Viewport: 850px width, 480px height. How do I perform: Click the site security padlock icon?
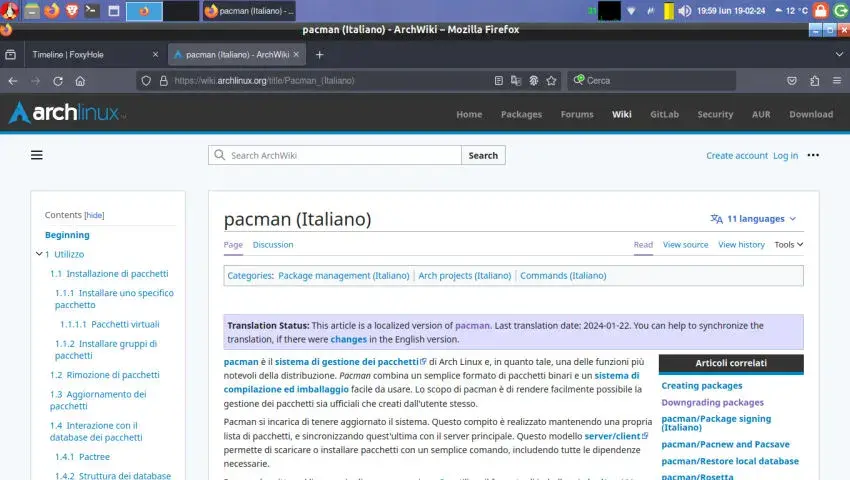(x=164, y=81)
